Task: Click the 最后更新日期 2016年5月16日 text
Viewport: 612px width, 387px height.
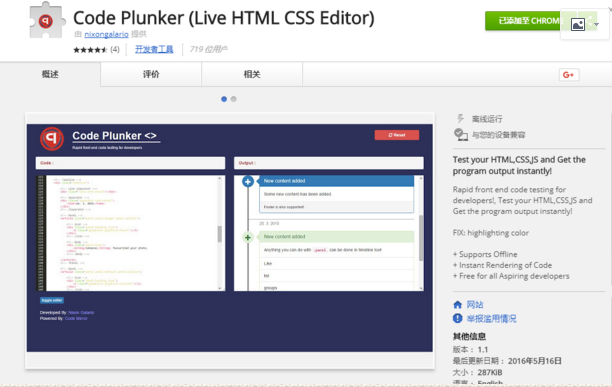Action: click(x=507, y=361)
